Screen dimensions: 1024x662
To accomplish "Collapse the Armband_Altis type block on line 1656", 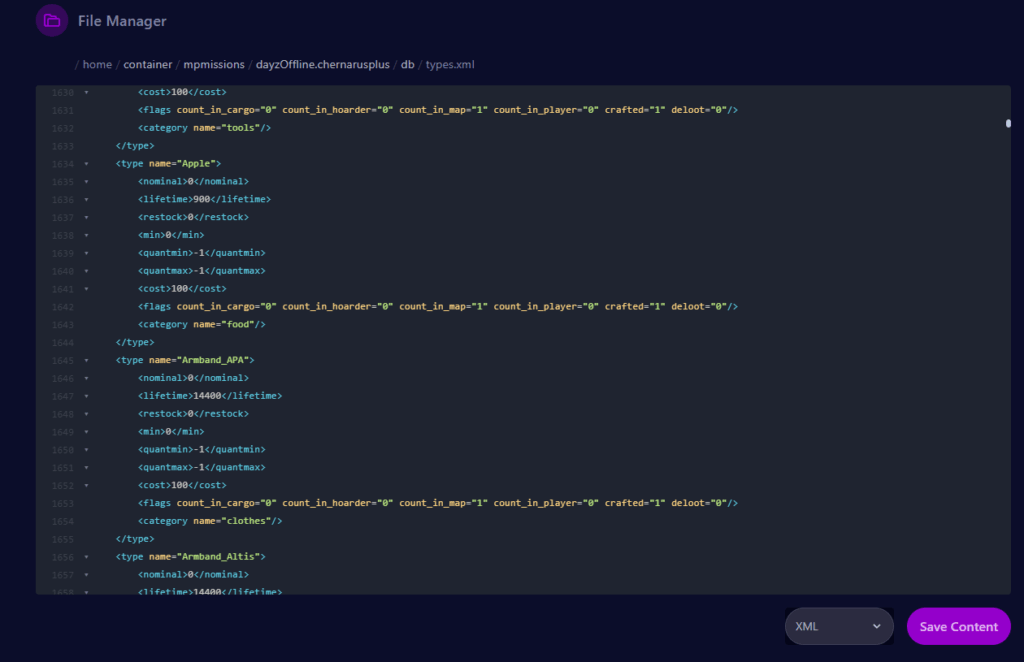I will [85, 556].
